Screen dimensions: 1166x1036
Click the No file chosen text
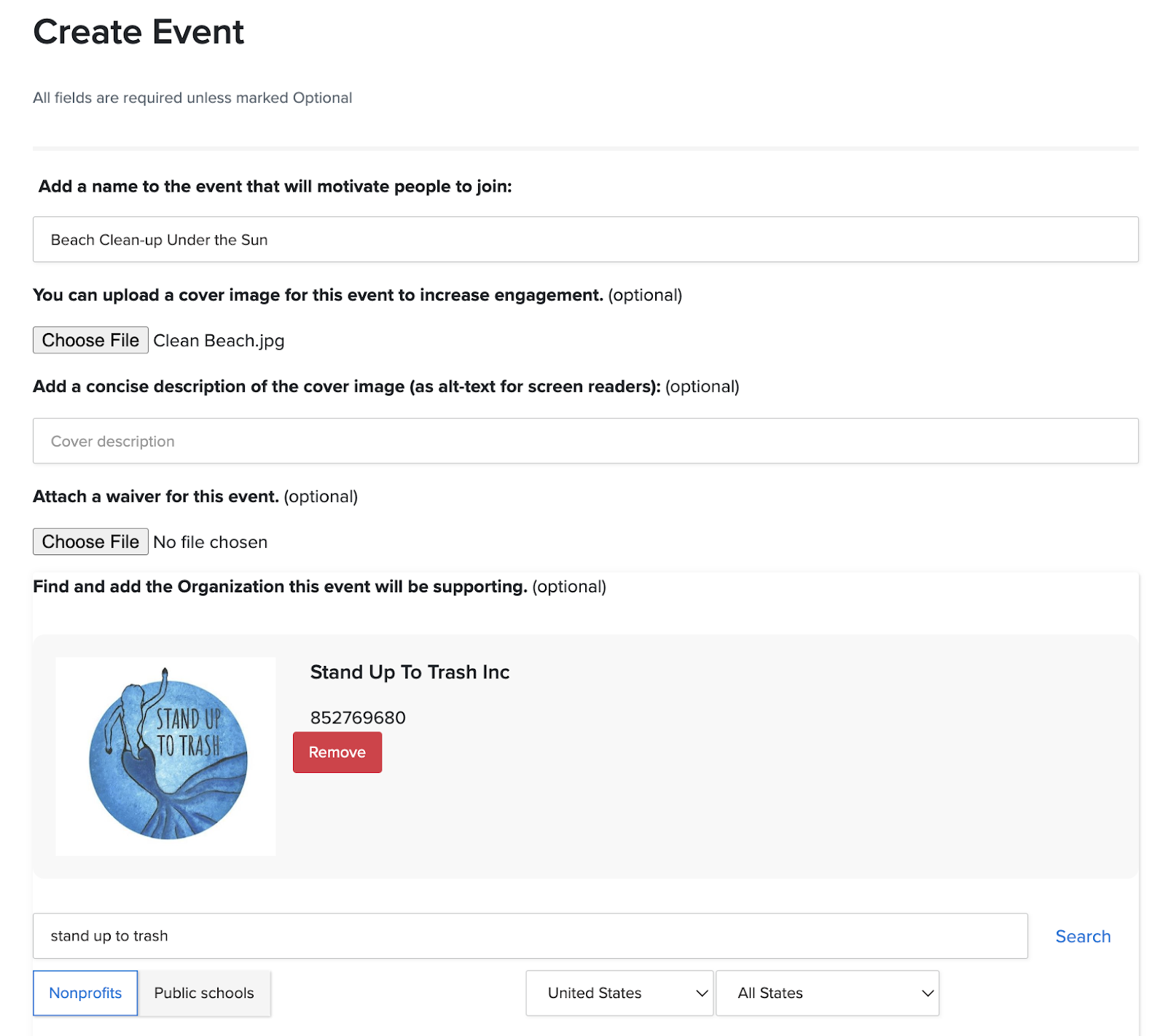click(210, 542)
